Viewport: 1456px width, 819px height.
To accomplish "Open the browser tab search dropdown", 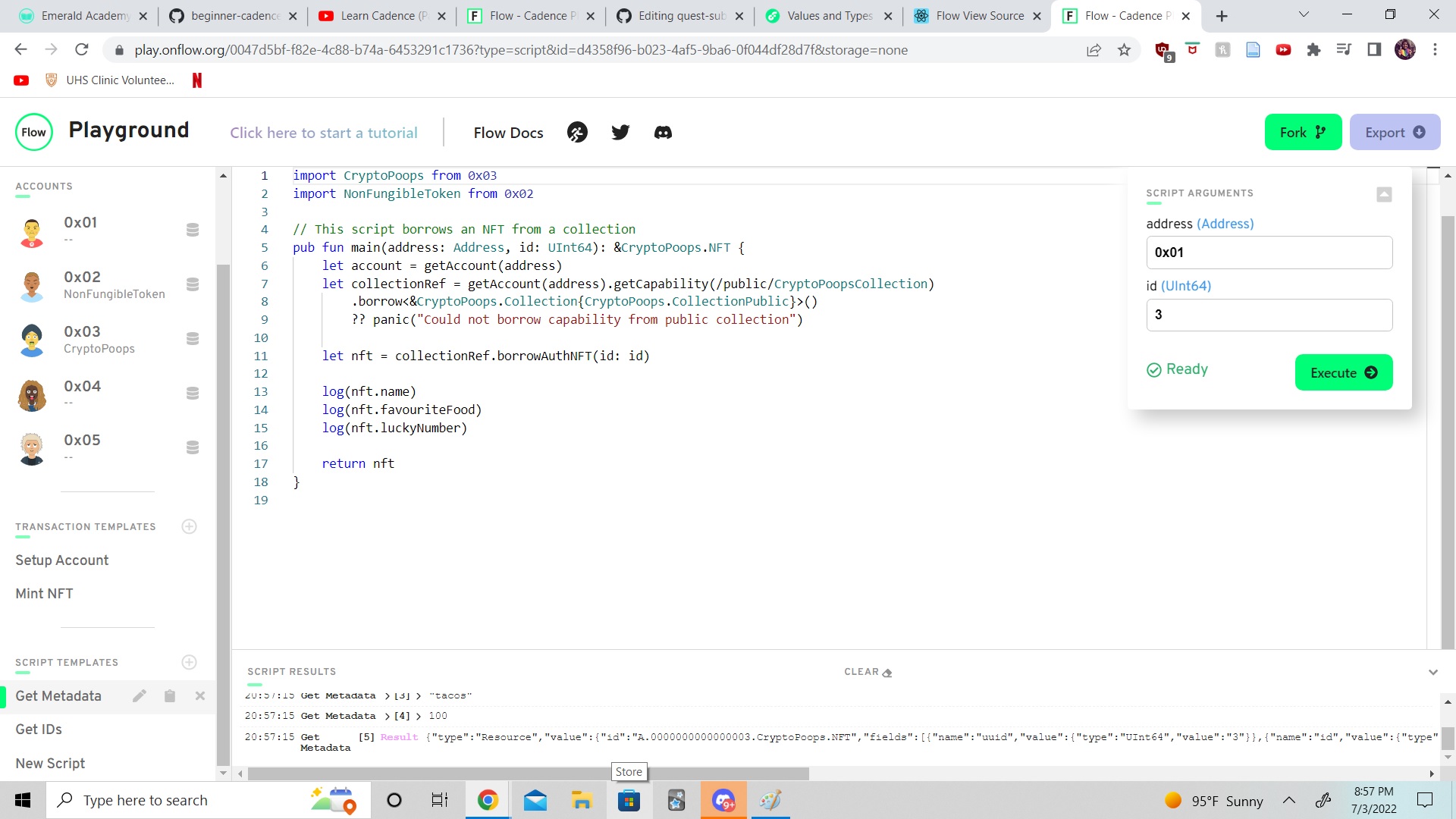I will click(x=1303, y=15).
